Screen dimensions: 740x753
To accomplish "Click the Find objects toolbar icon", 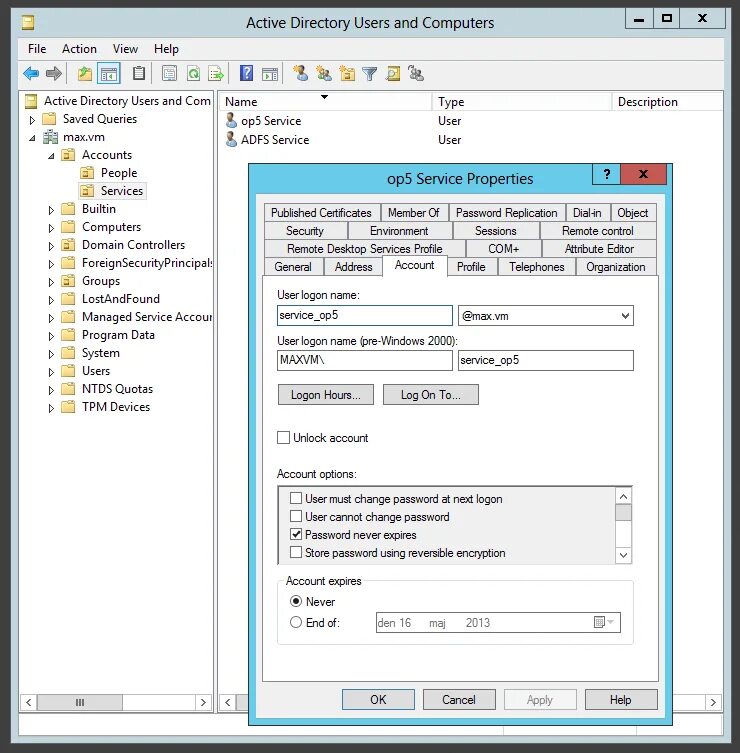I will coord(393,73).
